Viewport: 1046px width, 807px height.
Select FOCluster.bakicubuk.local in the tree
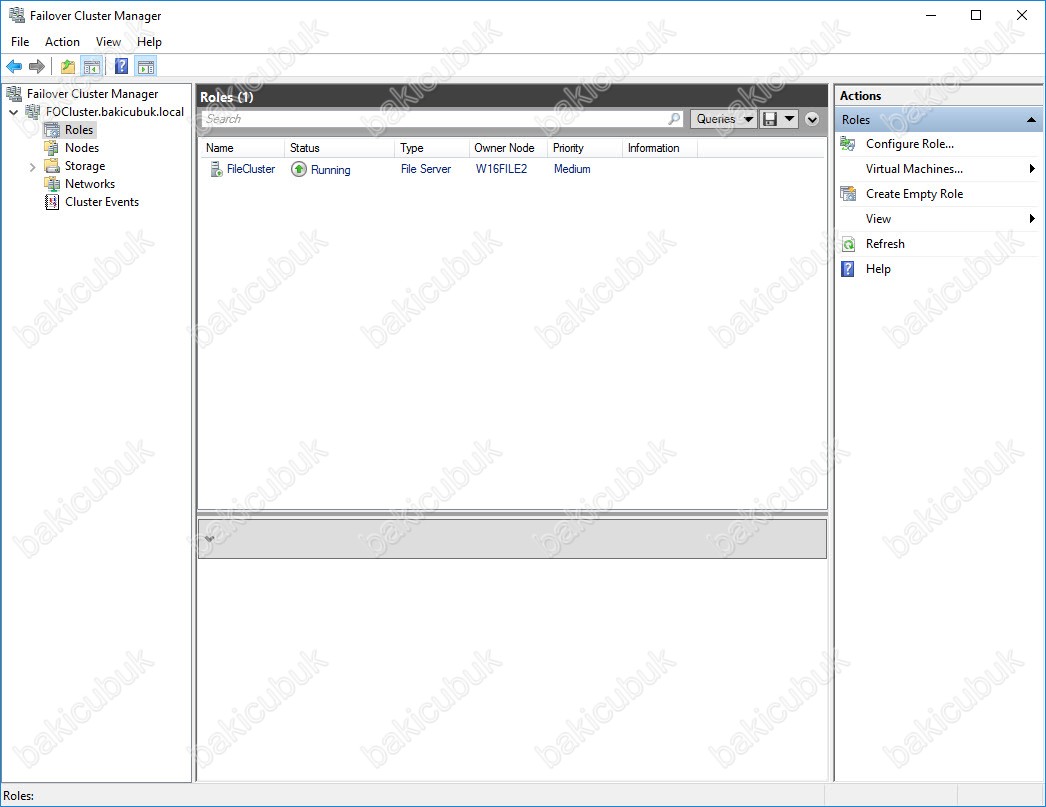point(115,112)
